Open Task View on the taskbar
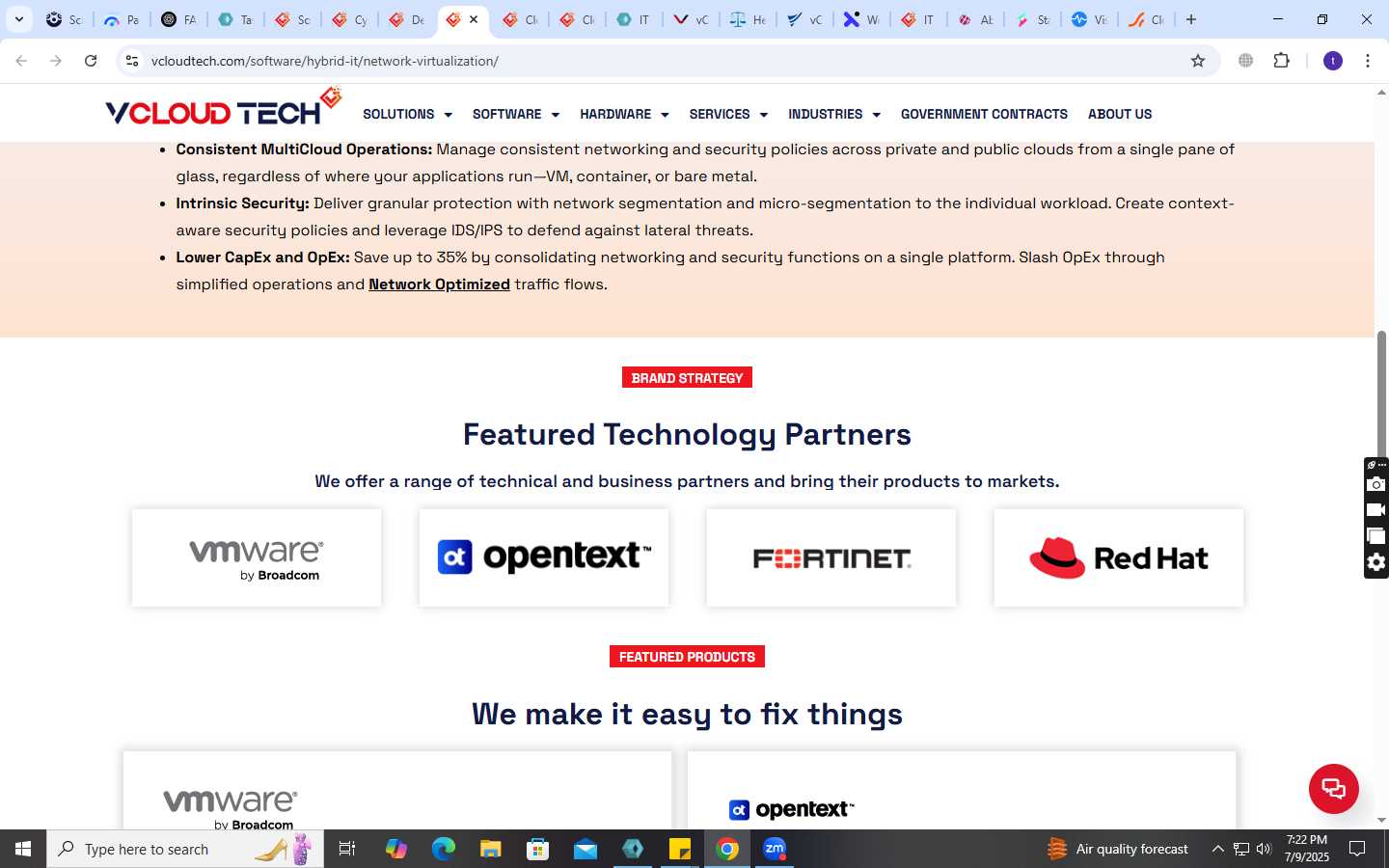1389x868 pixels. (x=347, y=849)
